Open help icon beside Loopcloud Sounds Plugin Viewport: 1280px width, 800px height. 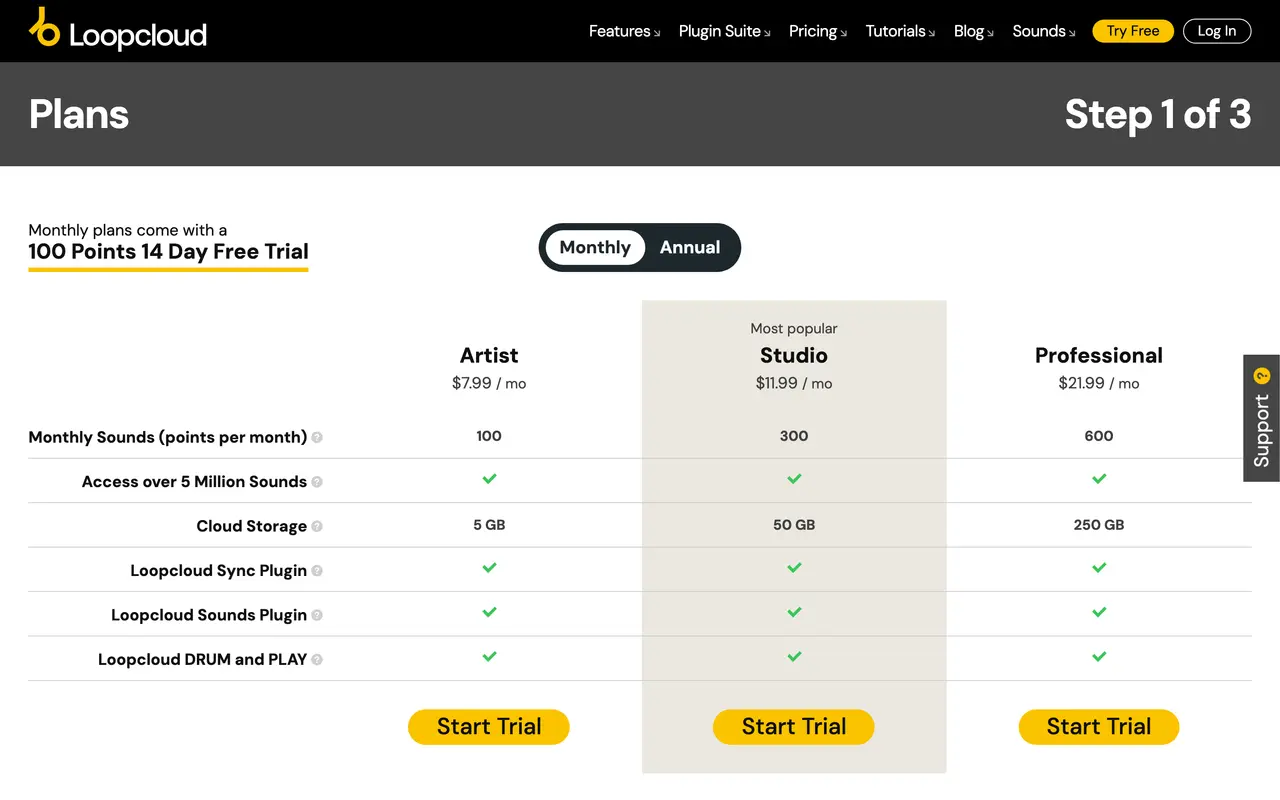tap(317, 615)
